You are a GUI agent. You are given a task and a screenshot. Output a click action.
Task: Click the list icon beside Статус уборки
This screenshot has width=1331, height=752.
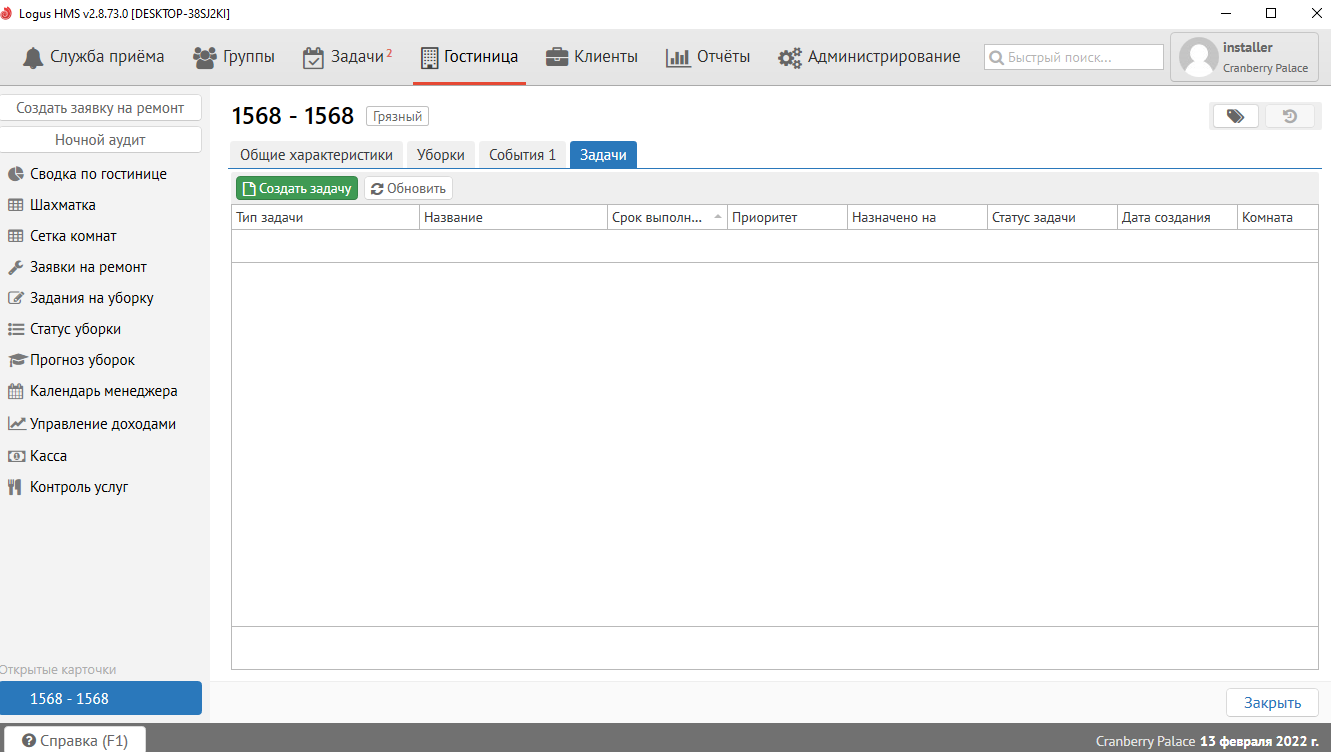click(16, 329)
